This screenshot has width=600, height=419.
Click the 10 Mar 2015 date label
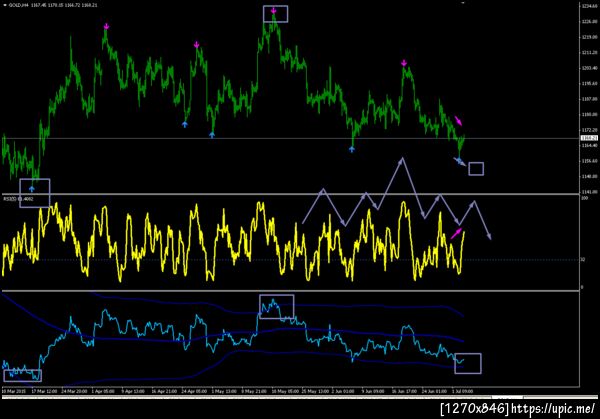pyautogui.click(x=14, y=391)
